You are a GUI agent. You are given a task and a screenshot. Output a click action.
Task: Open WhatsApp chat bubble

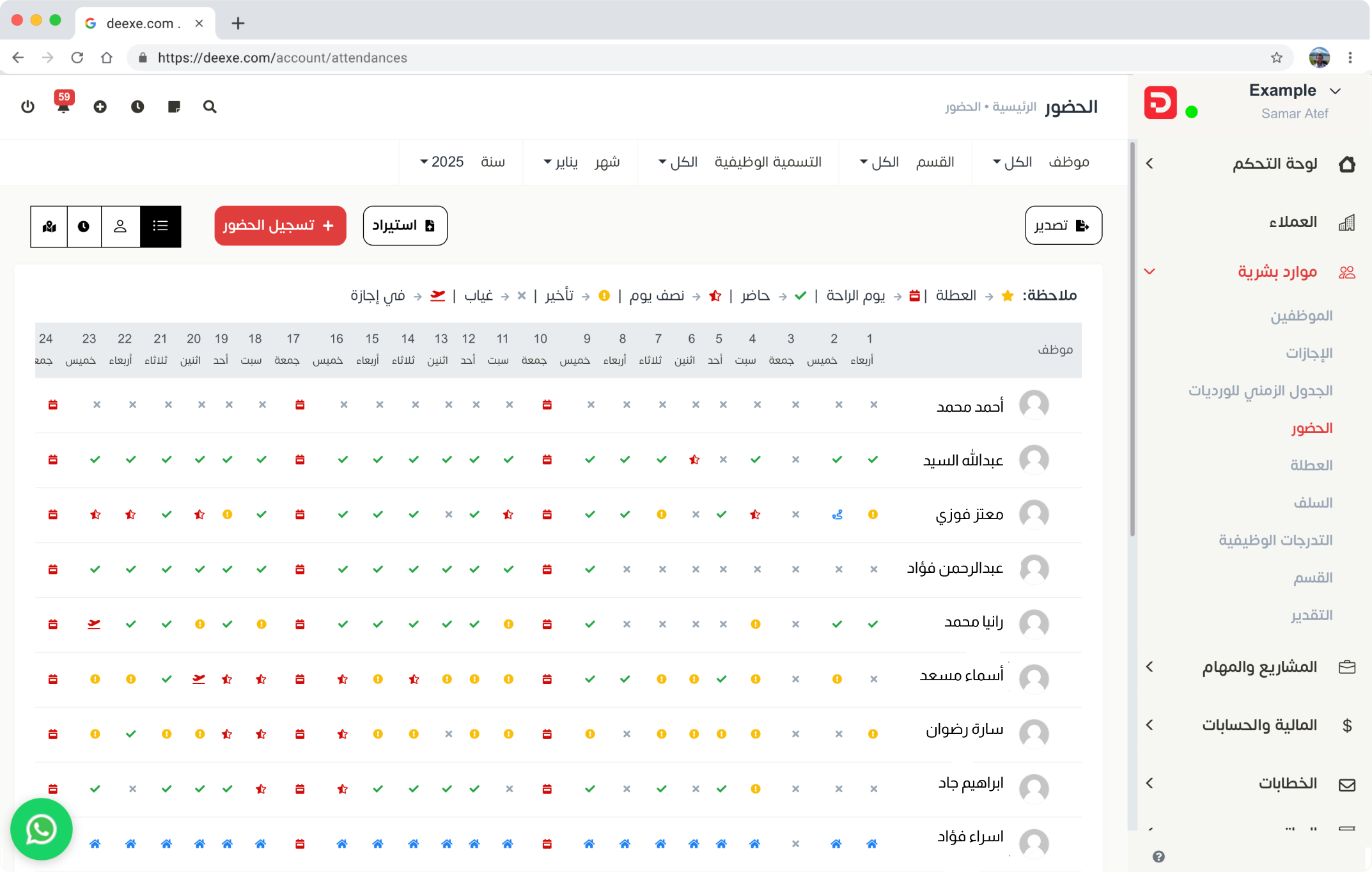point(42,829)
